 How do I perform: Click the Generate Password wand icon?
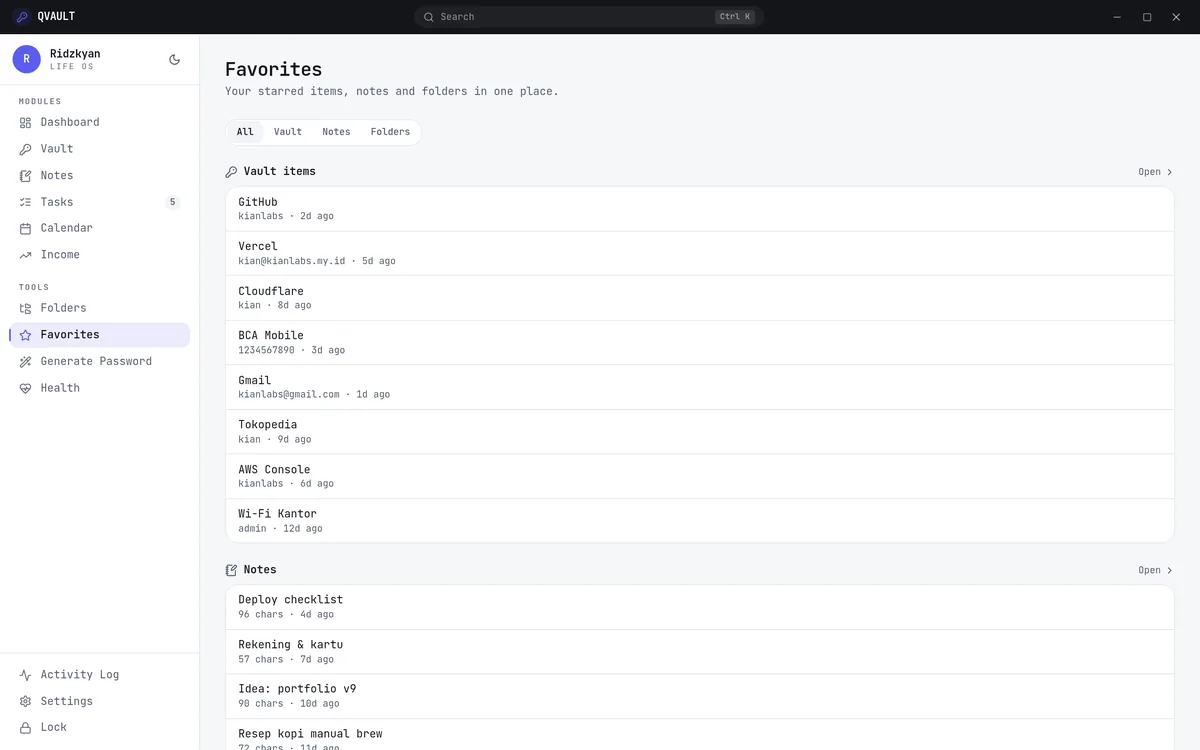pos(26,361)
